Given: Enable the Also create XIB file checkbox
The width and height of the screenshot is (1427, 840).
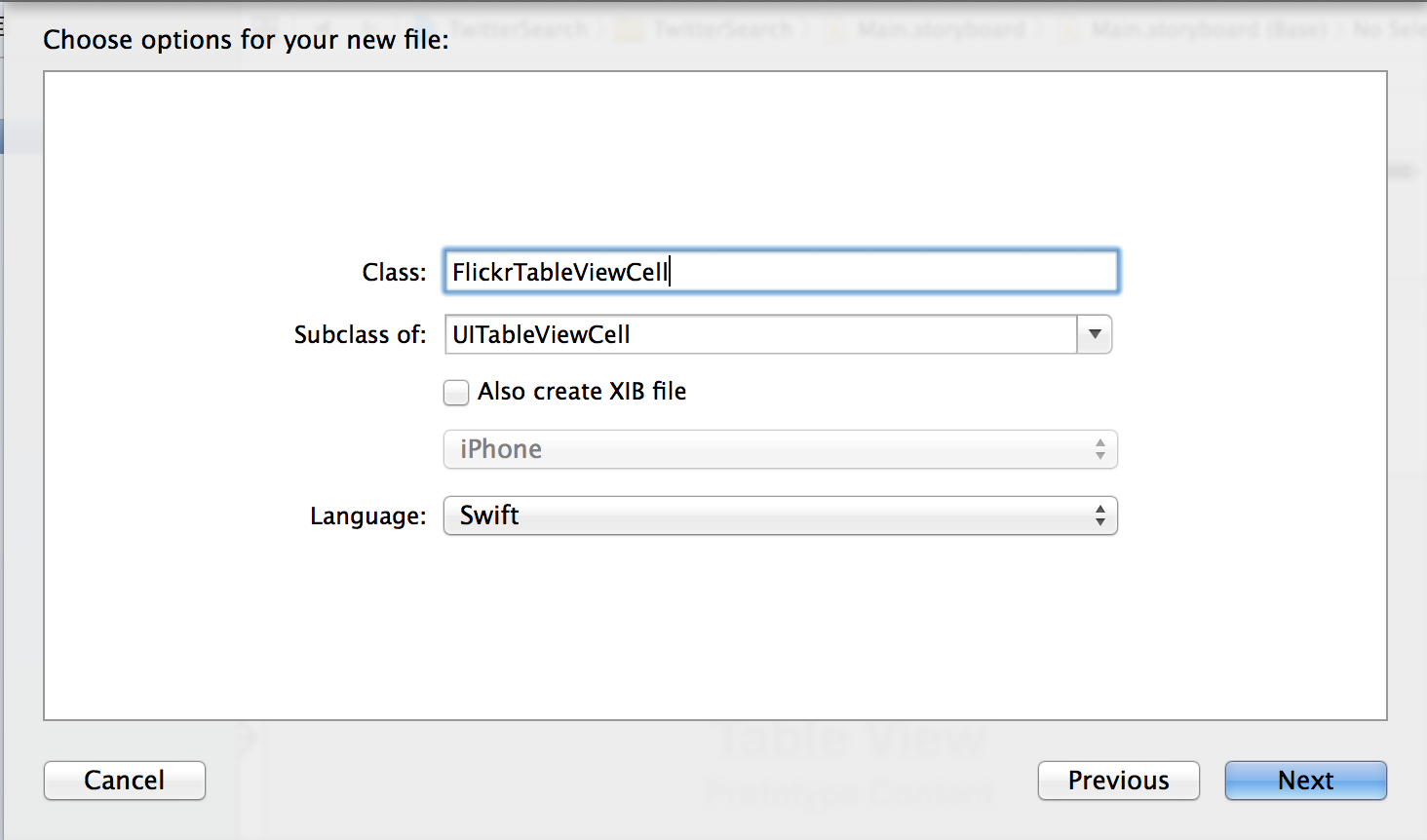Looking at the screenshot, I should coord(456,392).
